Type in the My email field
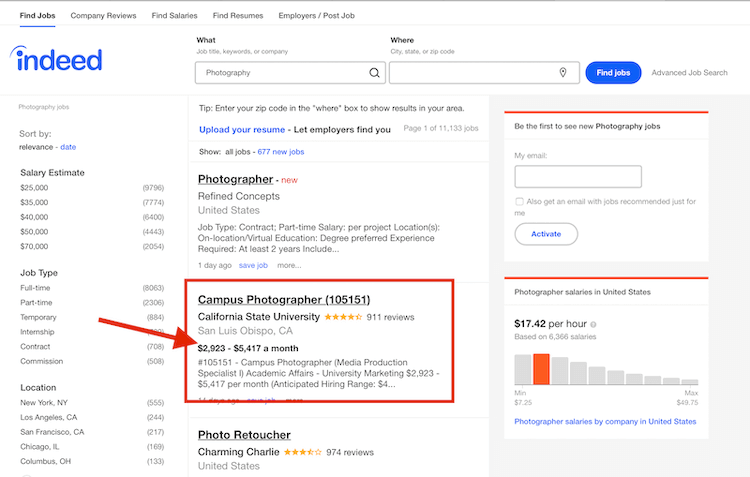The width and height of the screenshot is (750, 477). point(577,177)
